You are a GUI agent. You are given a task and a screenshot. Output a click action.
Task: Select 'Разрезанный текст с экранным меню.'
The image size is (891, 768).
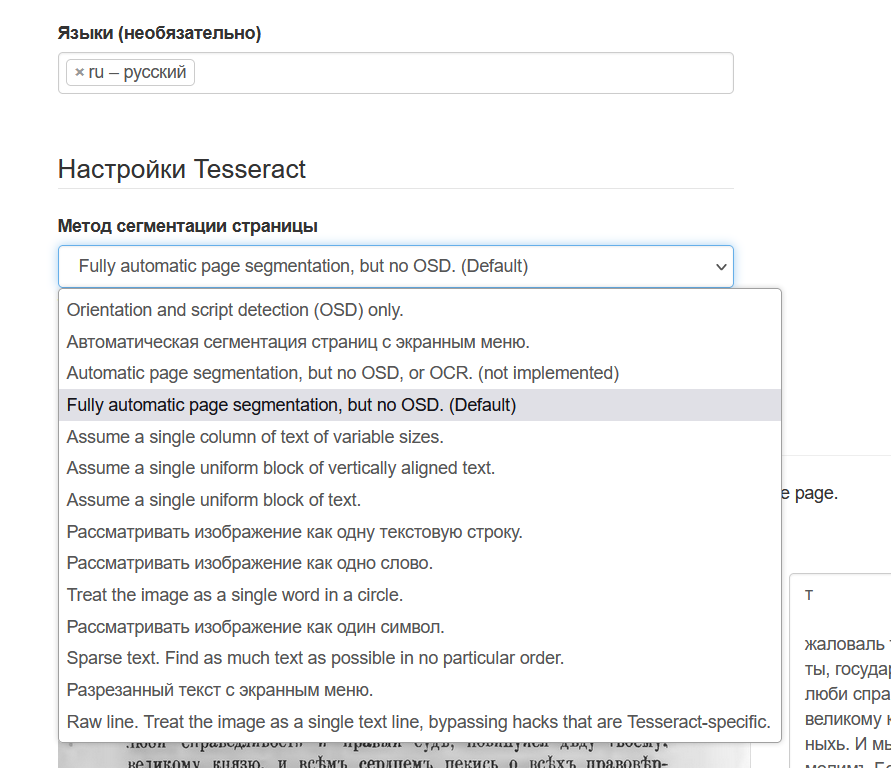tap(420, 690)
